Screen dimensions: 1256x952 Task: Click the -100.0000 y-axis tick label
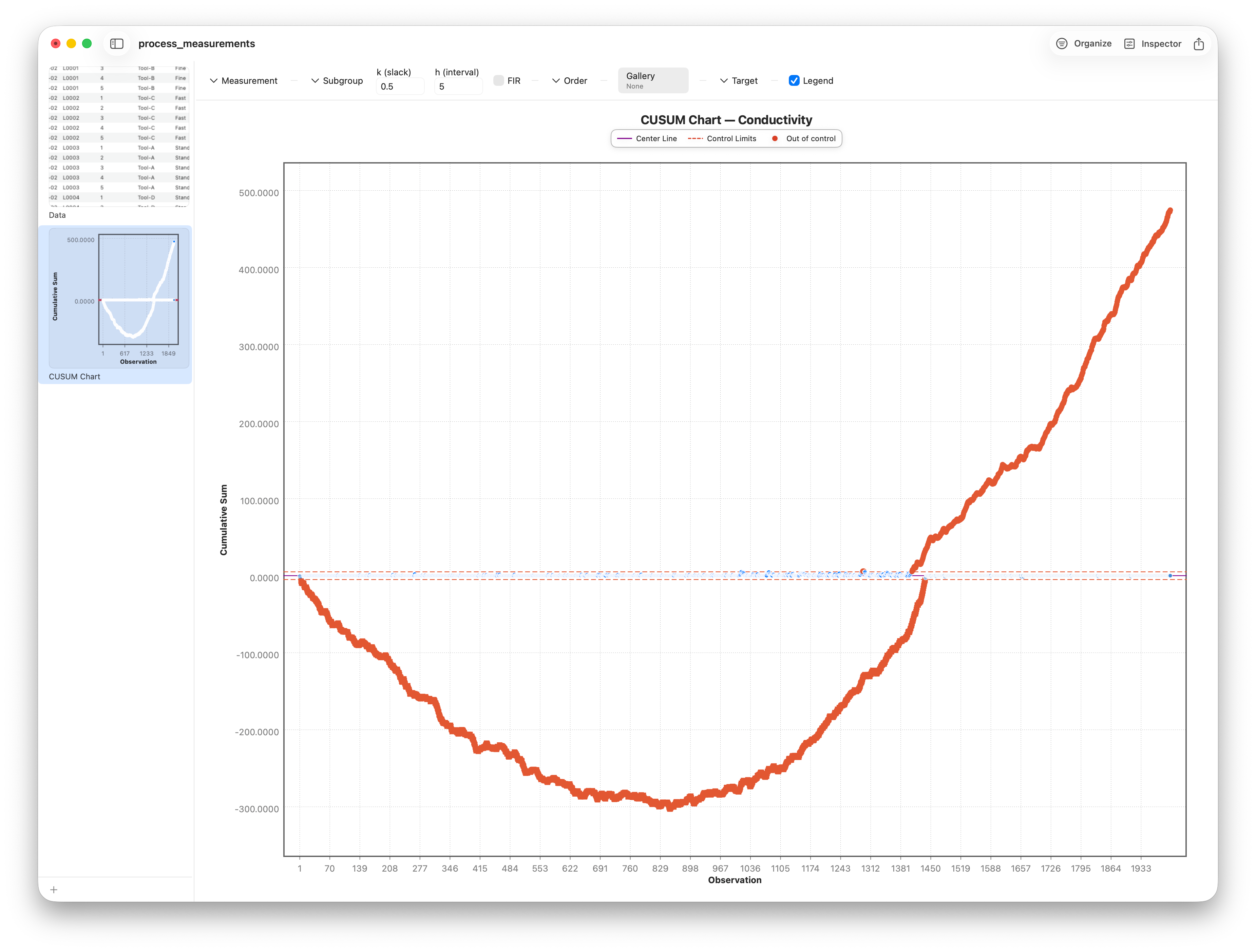coord(256,655)
